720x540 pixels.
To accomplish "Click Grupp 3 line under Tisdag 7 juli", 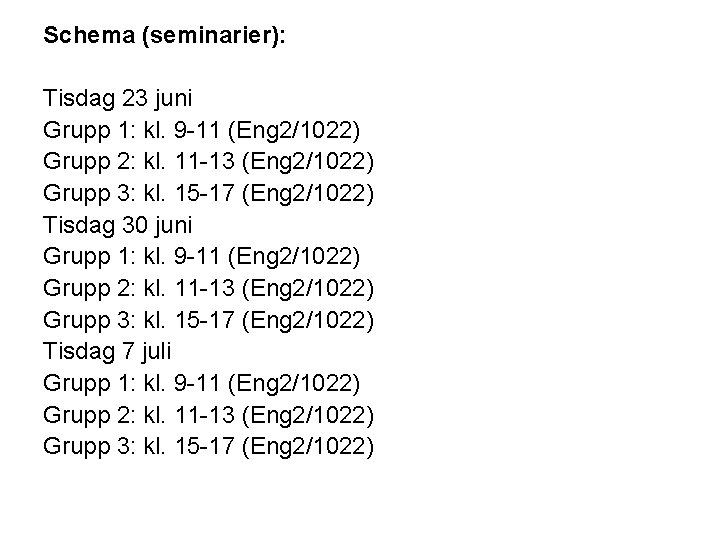I will (208, 447).
